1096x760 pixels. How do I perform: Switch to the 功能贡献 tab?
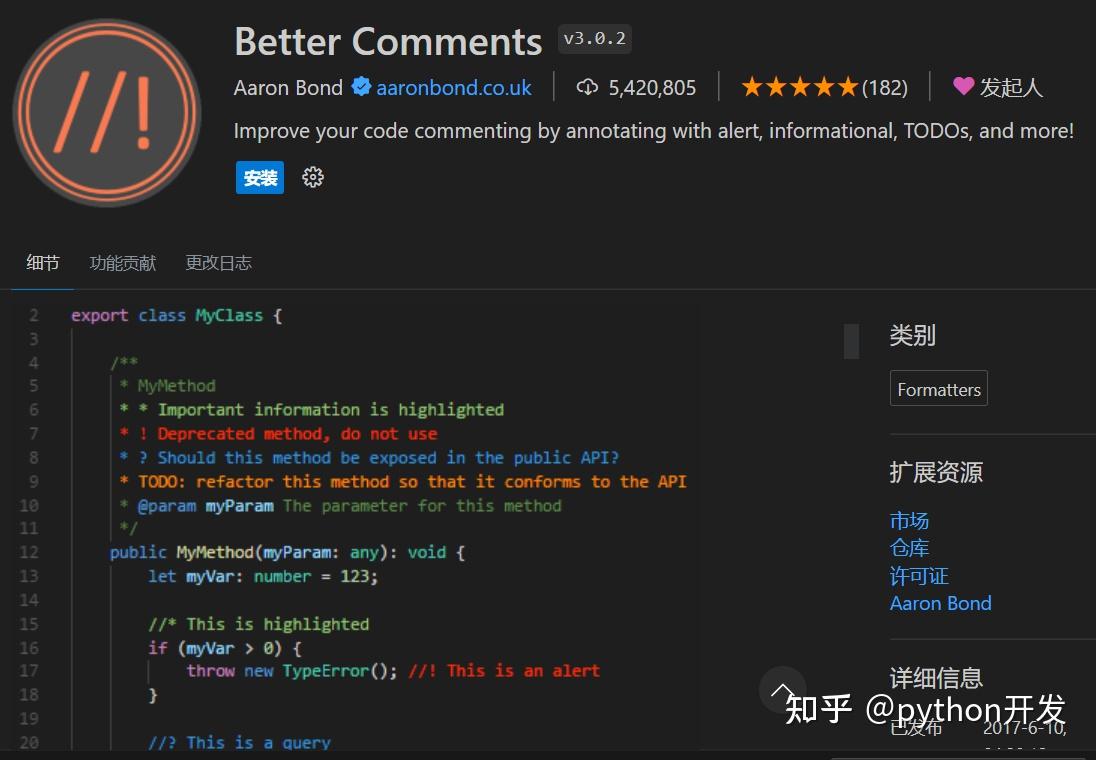[x=122, y=262]
